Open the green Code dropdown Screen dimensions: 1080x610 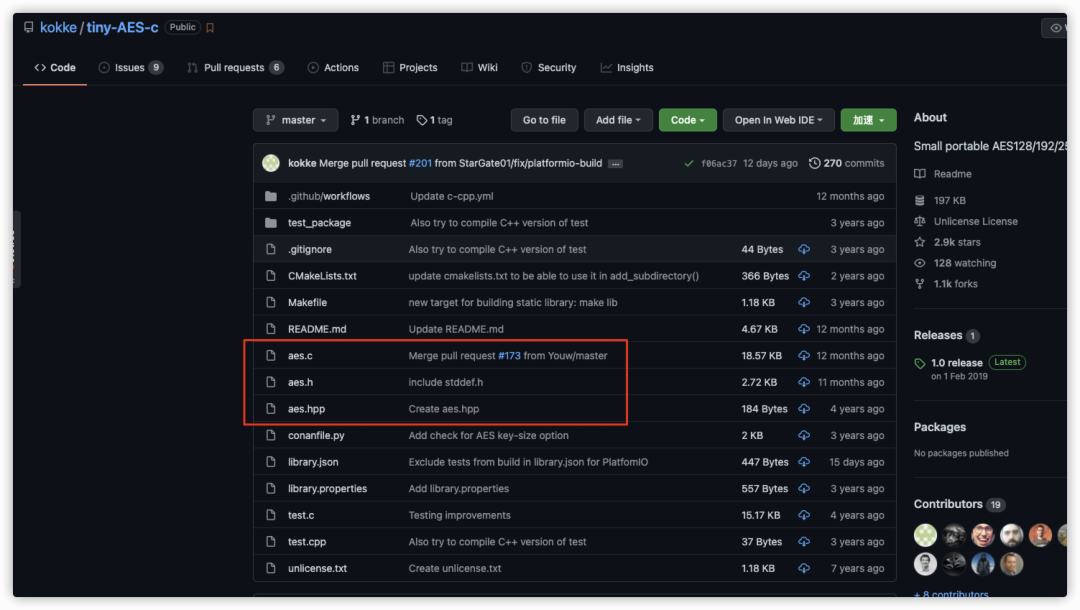687,120
